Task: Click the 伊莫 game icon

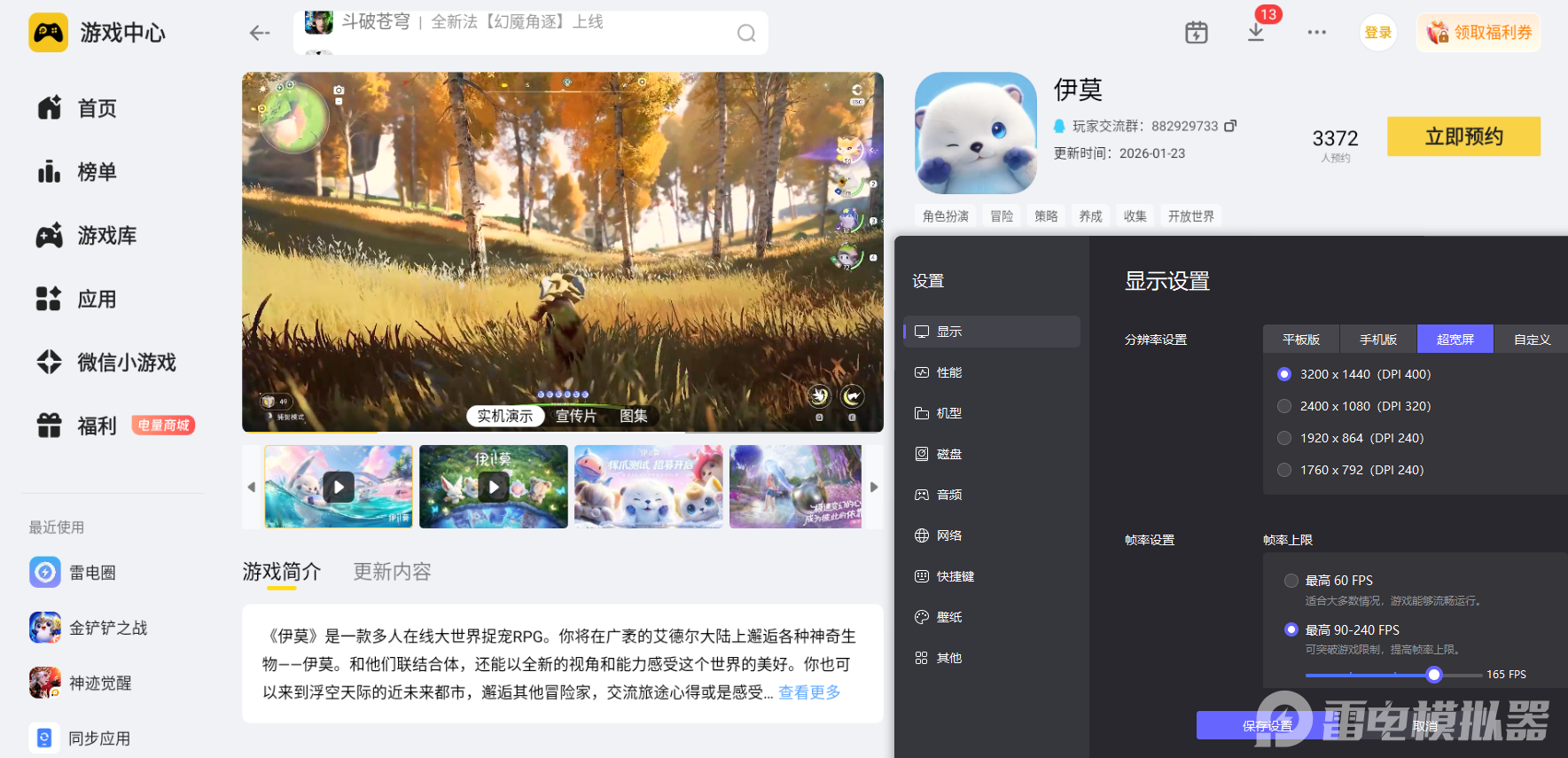Action: pyautogui.click(x=976, y=133)
